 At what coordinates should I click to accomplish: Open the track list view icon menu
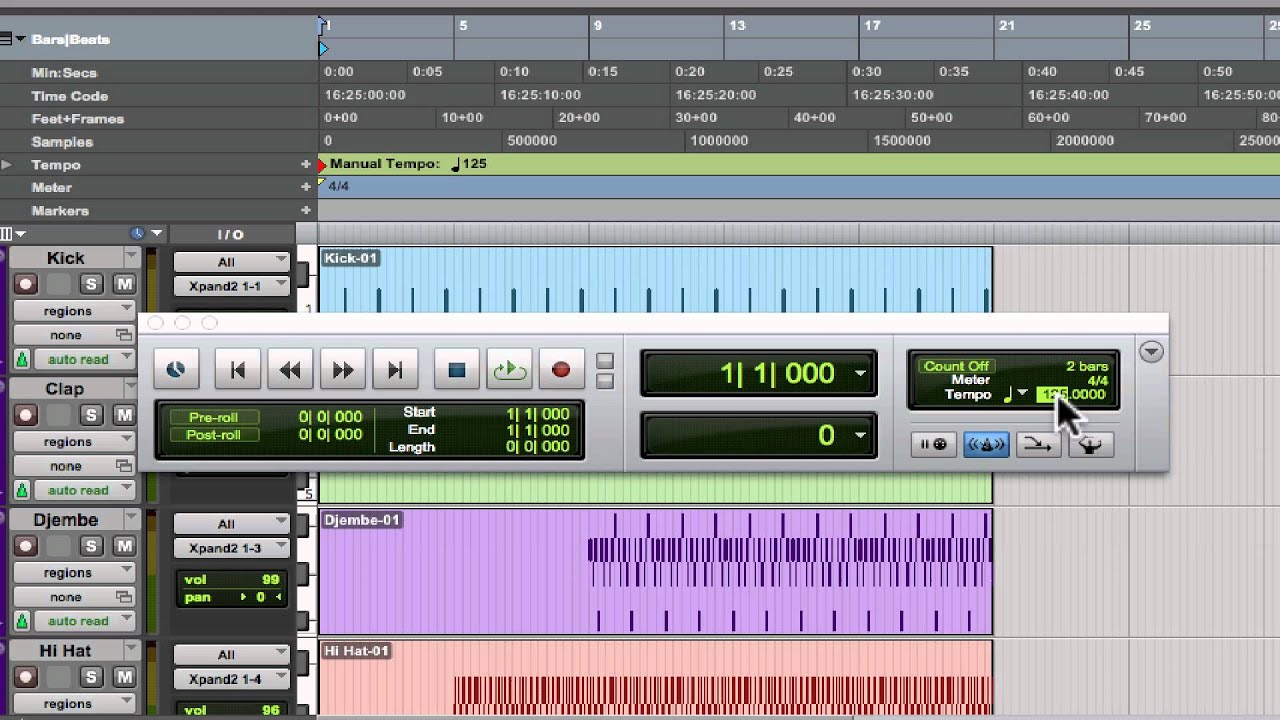[x=11, y=234]
